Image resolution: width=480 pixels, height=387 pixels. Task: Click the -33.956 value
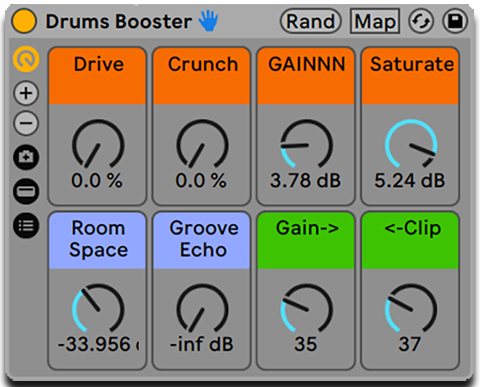(x=99, y=344)
